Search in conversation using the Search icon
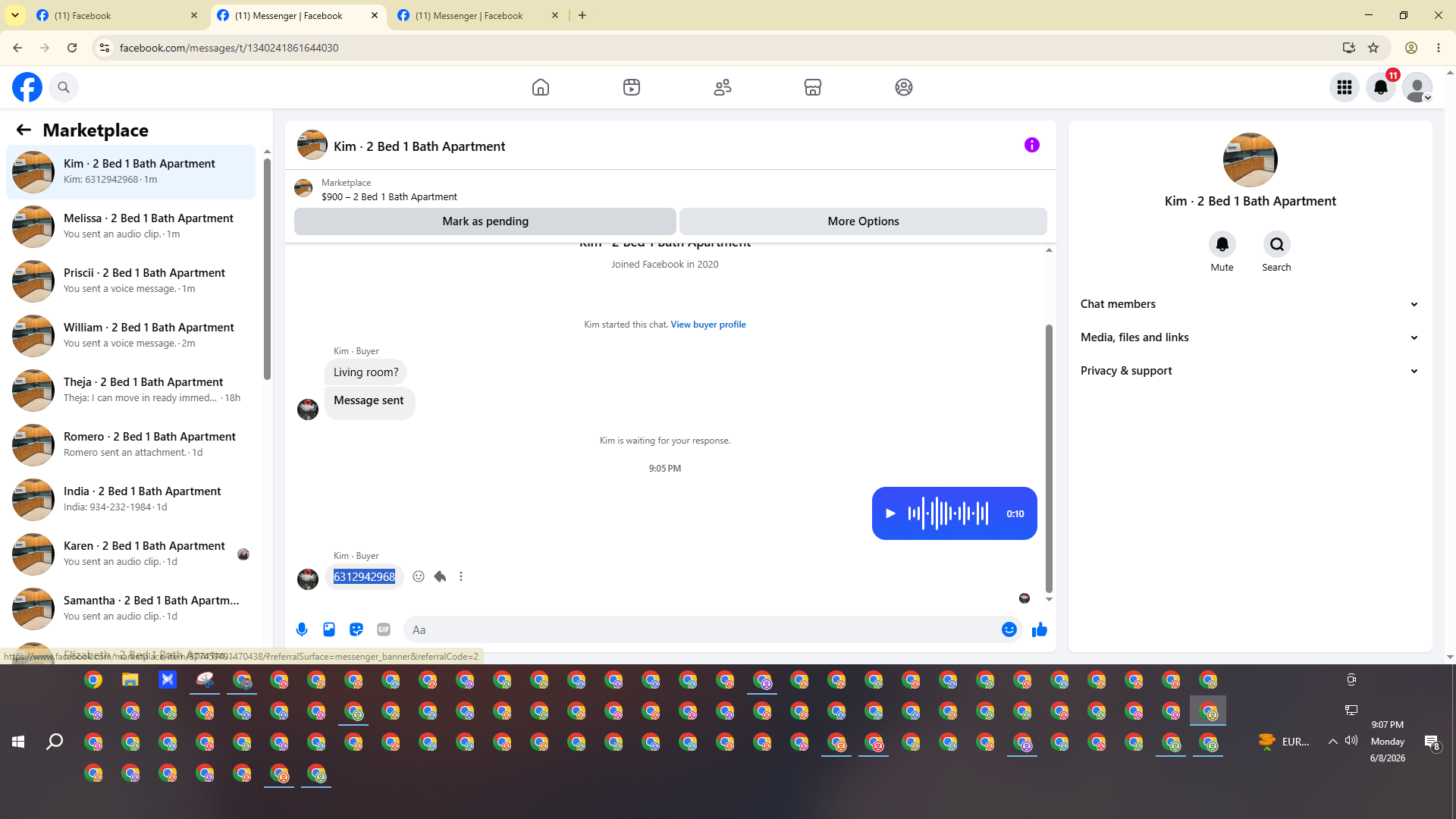 pos(1277,244)
